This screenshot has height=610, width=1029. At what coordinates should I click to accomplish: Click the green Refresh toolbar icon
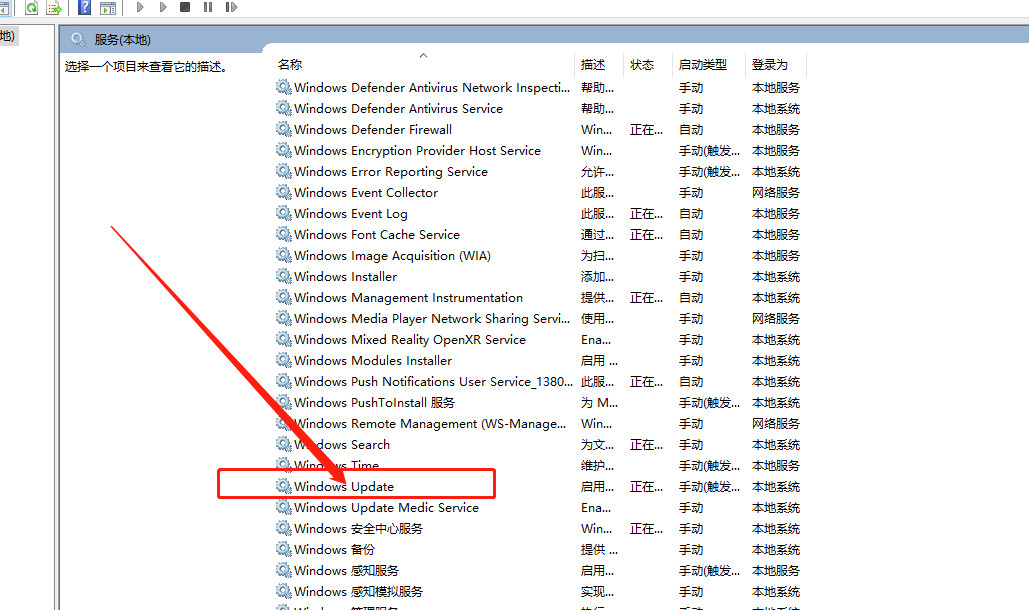31,7
